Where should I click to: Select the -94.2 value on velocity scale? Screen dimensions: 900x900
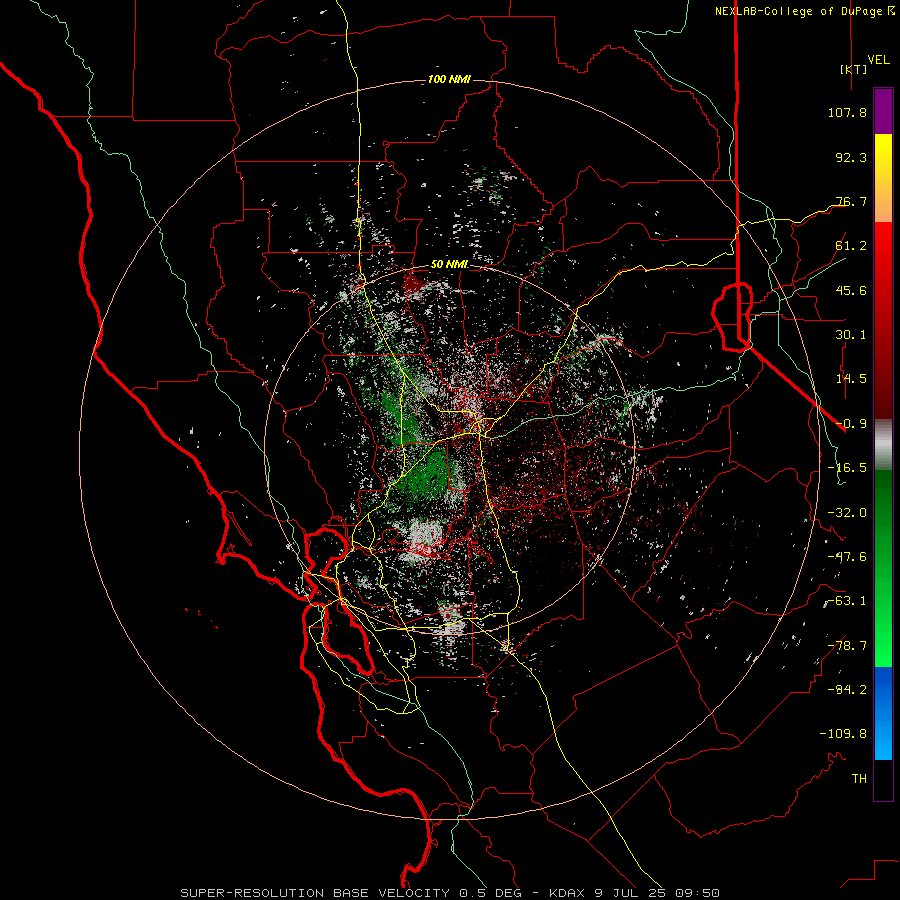pos(847,690)
